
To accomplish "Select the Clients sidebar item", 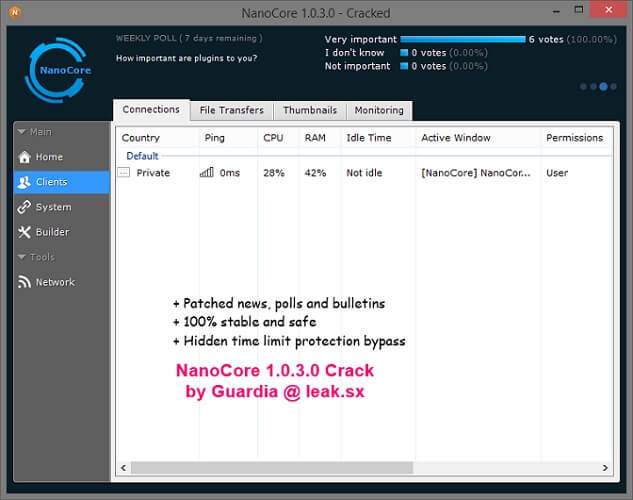I will tap(61, 182).
